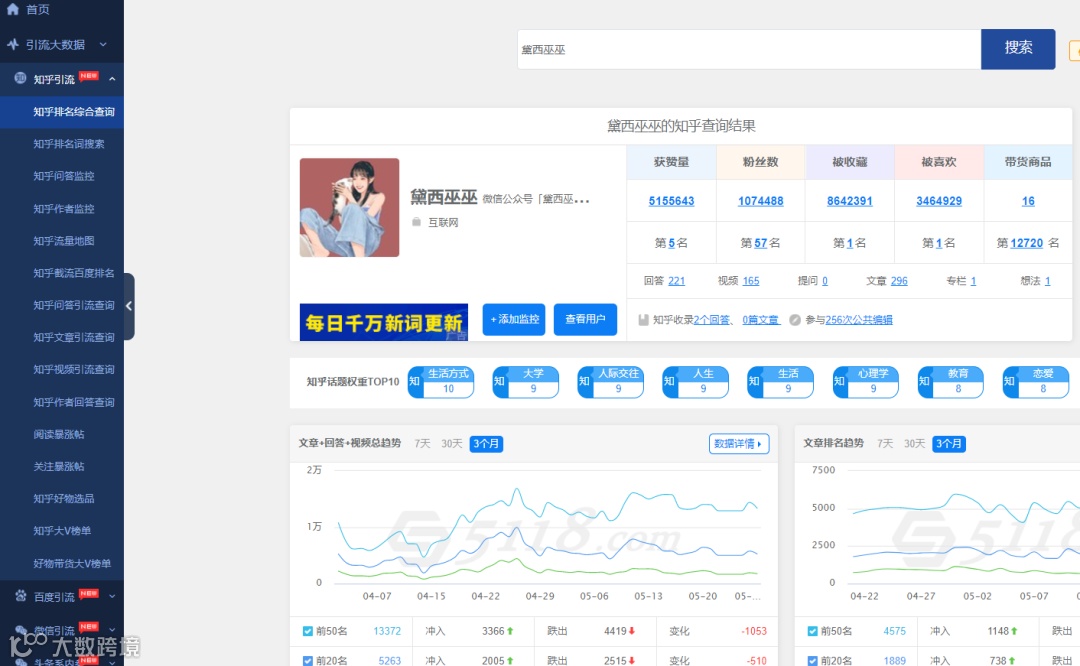Open 知乎作者监控 menu item
Viewport: 1080px width, 666px height.
point(64,209)
